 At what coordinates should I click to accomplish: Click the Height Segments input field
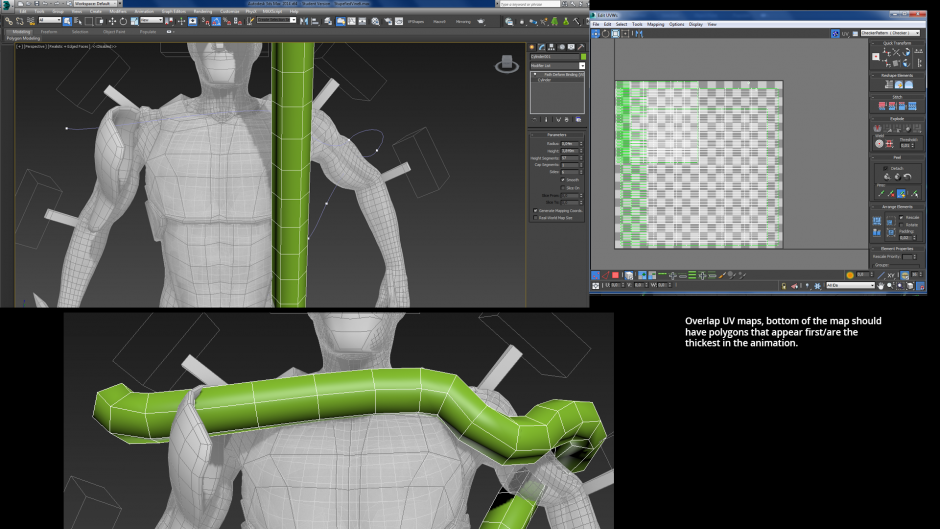coord(569,158)
